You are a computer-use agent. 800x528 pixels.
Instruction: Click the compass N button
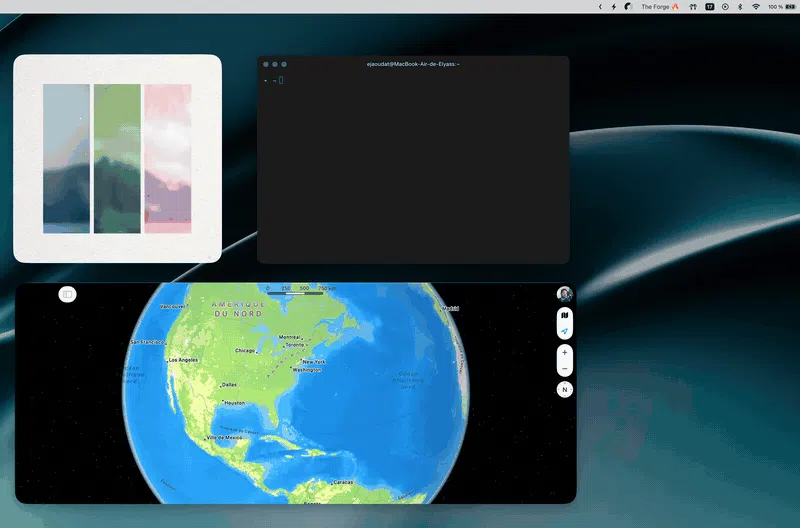(x=564, y=390)
